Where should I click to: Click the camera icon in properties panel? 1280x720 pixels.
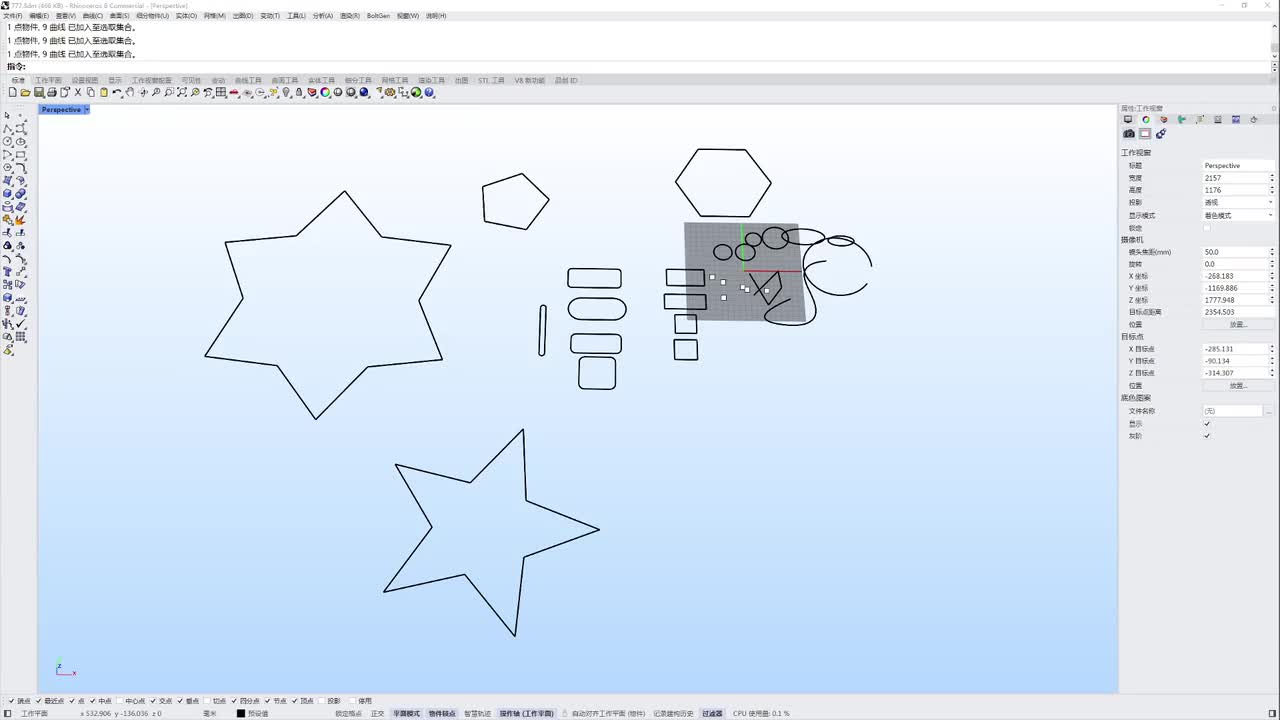pyautogui.click(x=1129, y=134)
